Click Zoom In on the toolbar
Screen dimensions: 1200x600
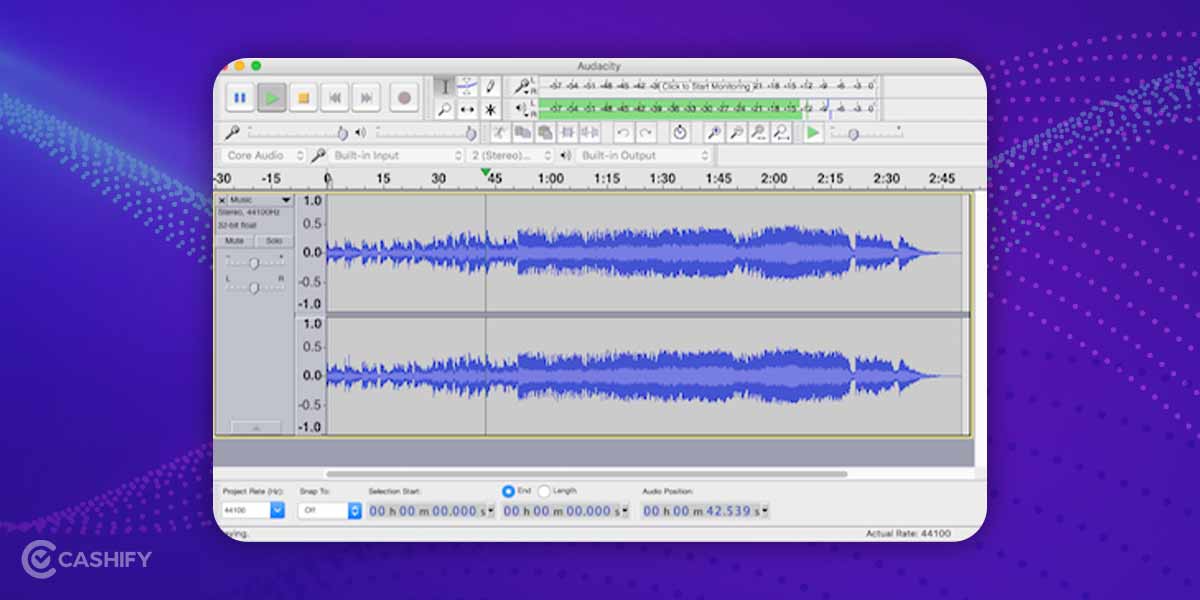[x=713, y=132]
